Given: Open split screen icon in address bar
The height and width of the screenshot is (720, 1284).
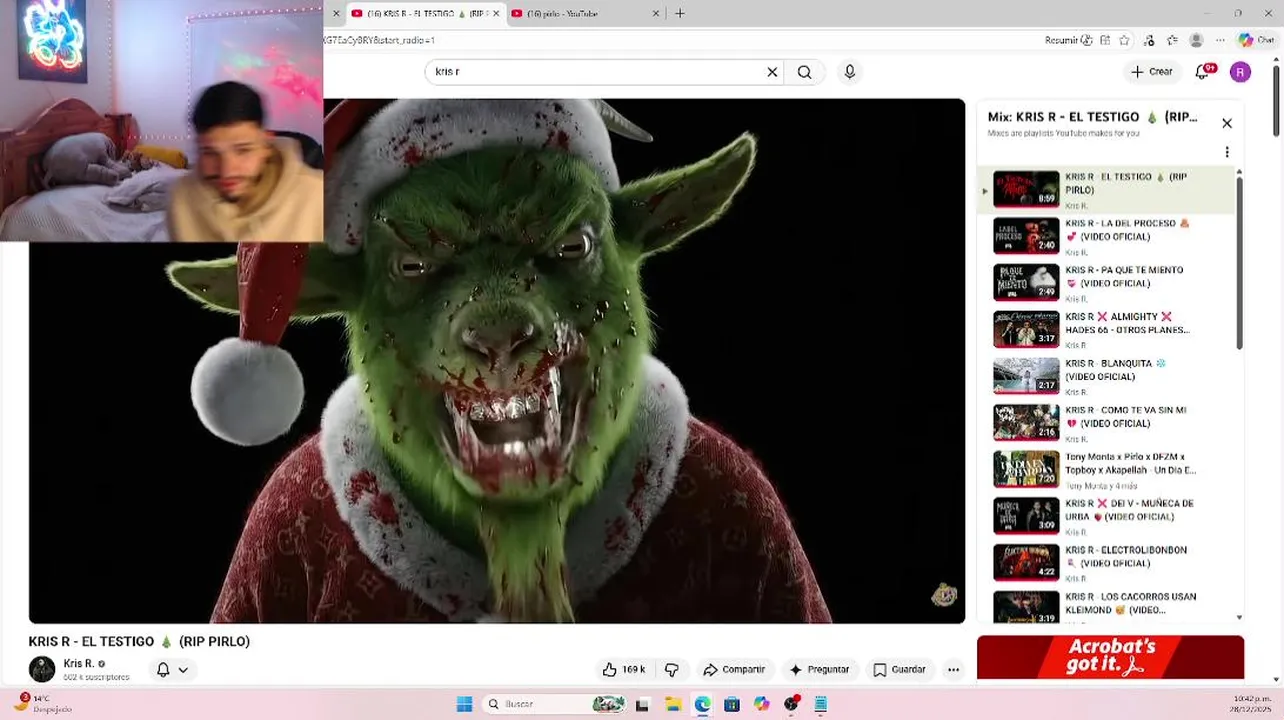Looking at the screenshot, I should (x=1105, y=40).
